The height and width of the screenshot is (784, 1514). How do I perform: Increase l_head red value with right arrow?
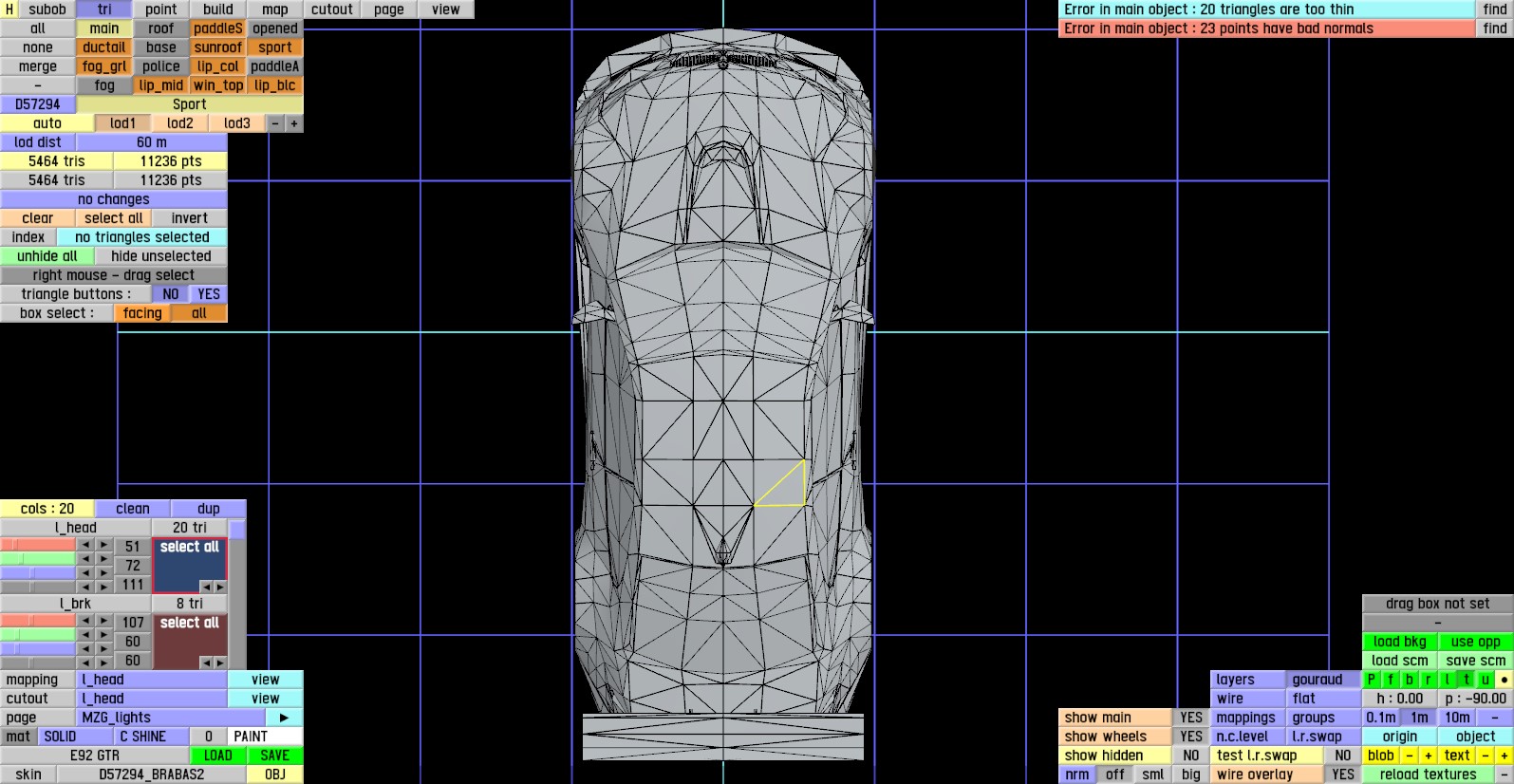[x=104, y=545]
